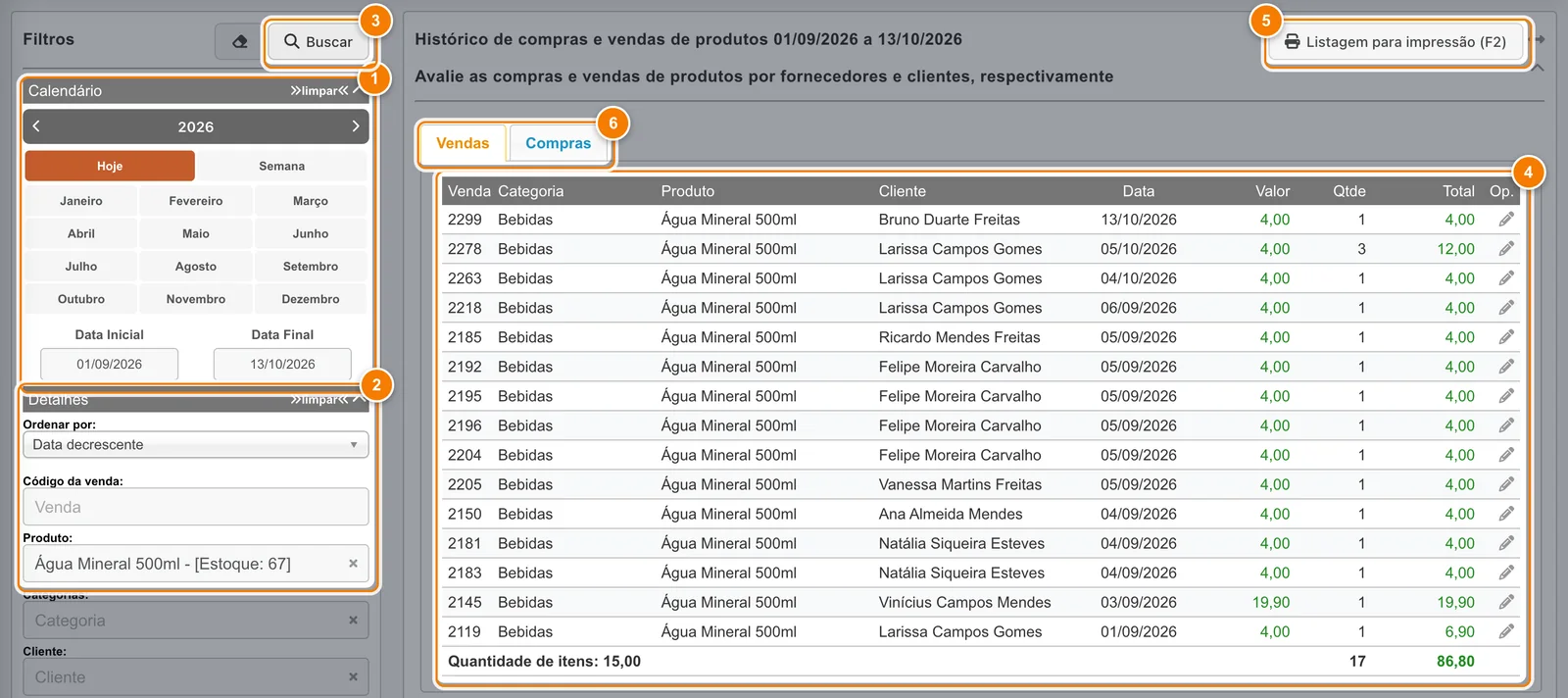Choose Dezembro in the month grid

click(x=311, y=299)
